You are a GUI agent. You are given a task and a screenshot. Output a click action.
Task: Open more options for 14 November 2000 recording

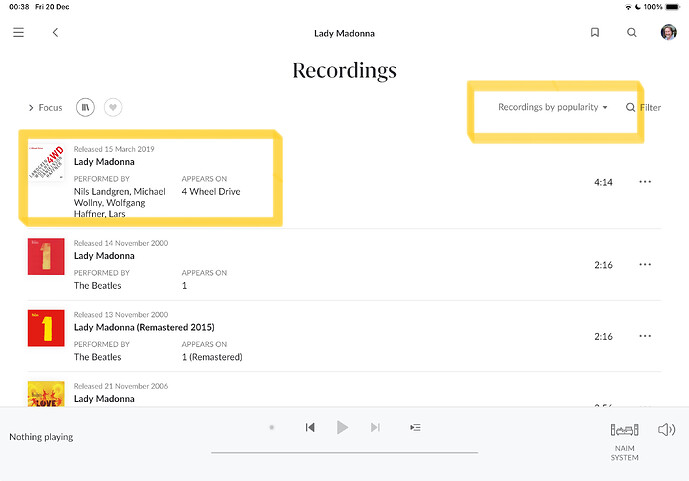point(645,264)
